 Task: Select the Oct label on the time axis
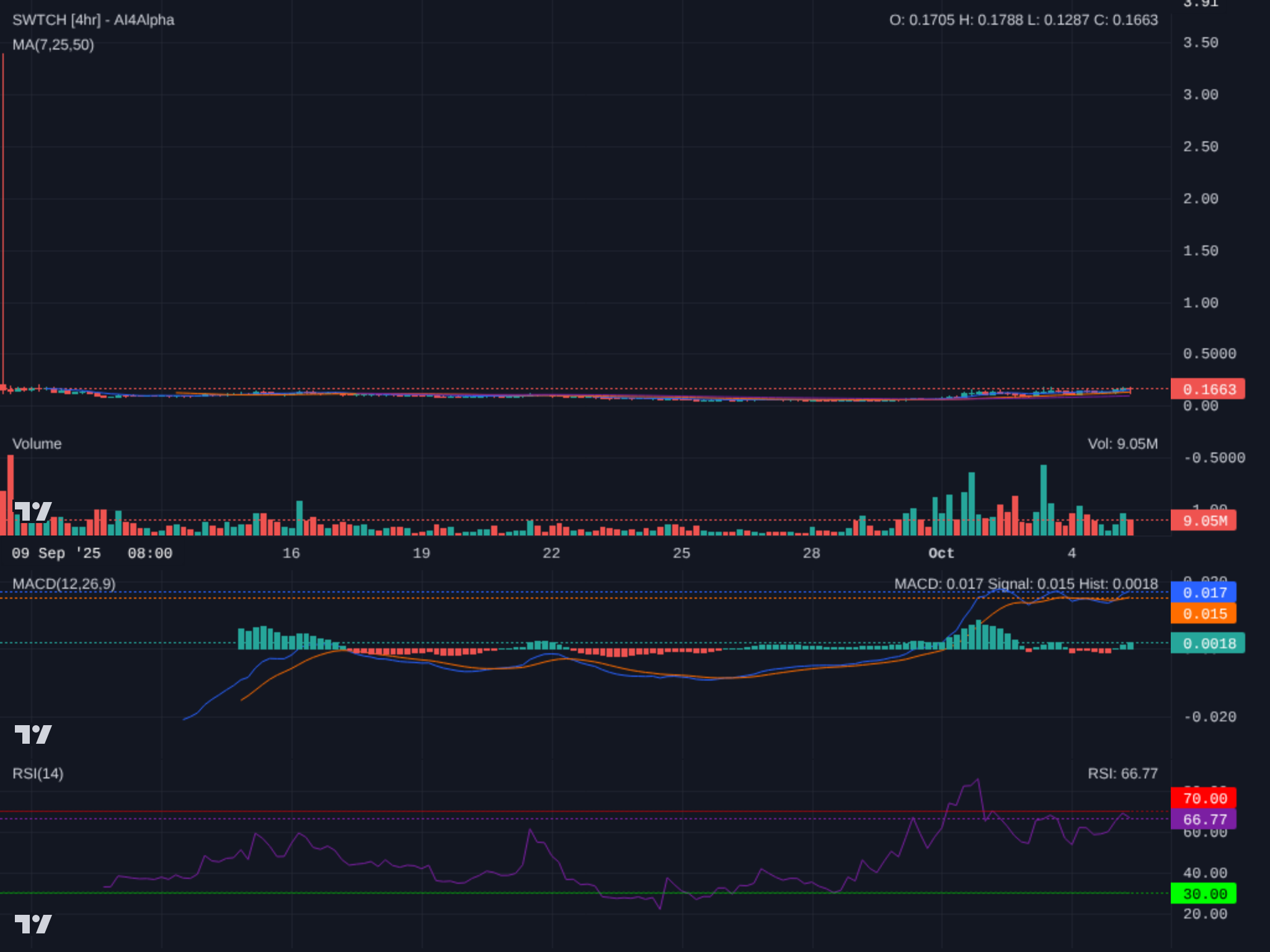[x=941, y=553]
